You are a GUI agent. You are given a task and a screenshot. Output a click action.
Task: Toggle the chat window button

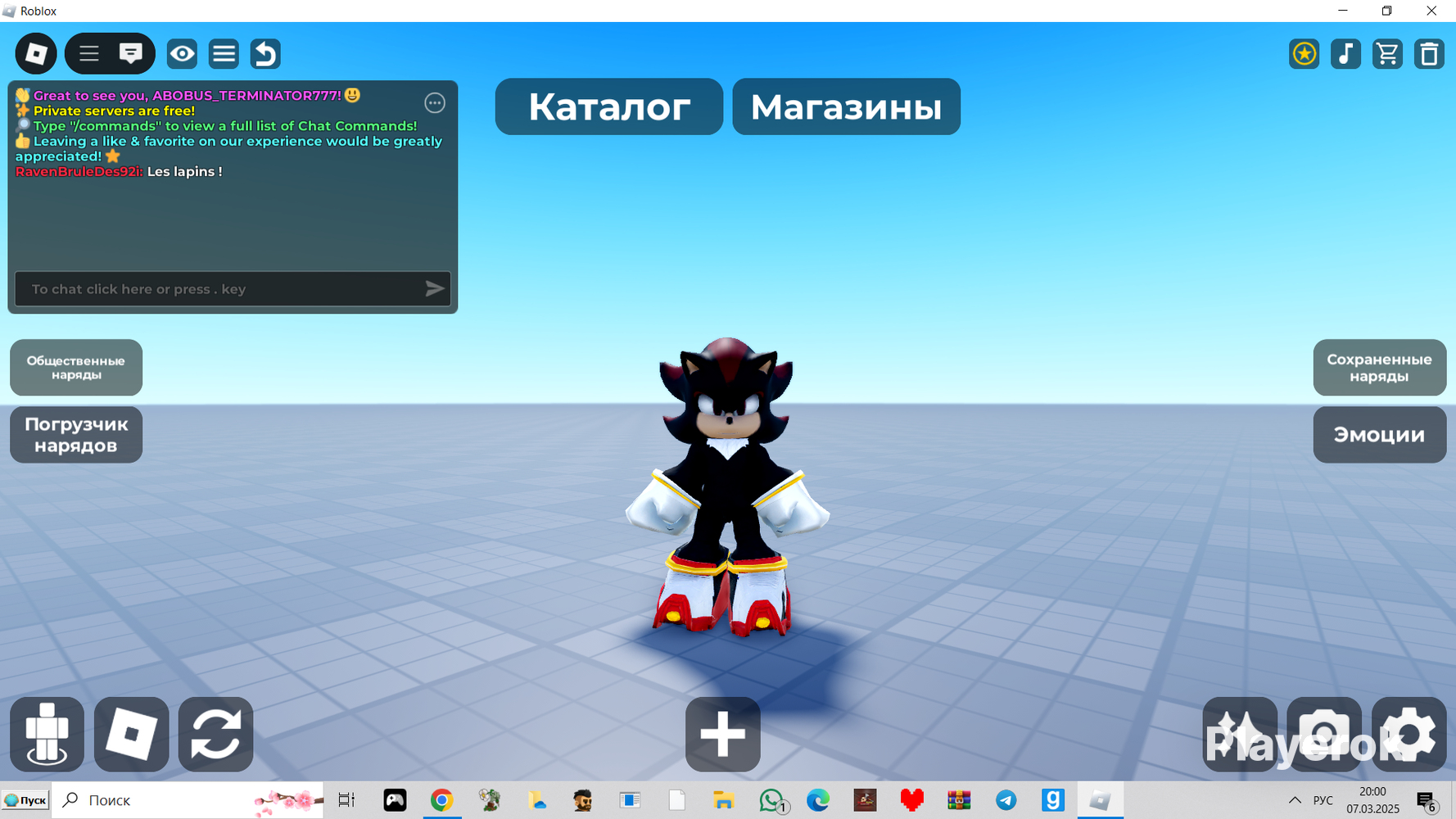point(131,54)
